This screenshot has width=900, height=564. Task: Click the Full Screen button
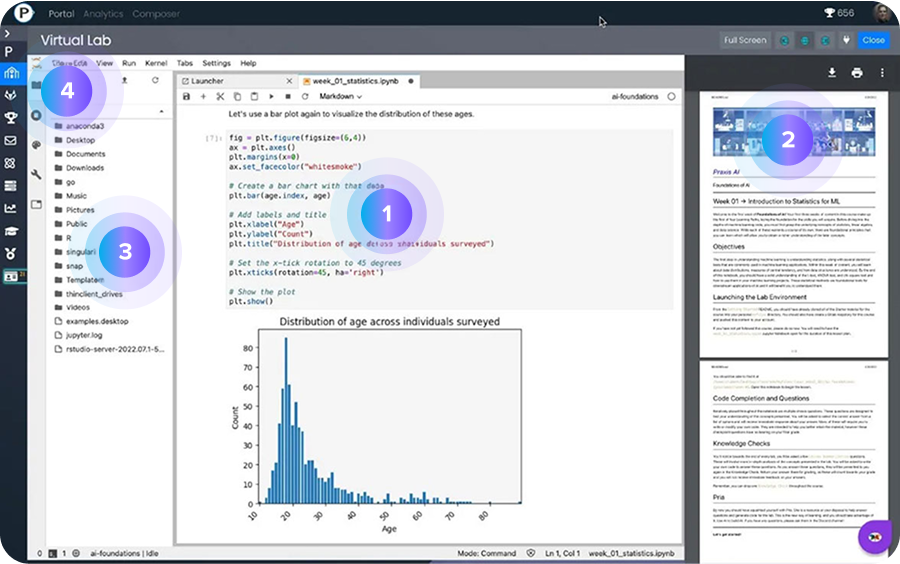coord(745,40)
